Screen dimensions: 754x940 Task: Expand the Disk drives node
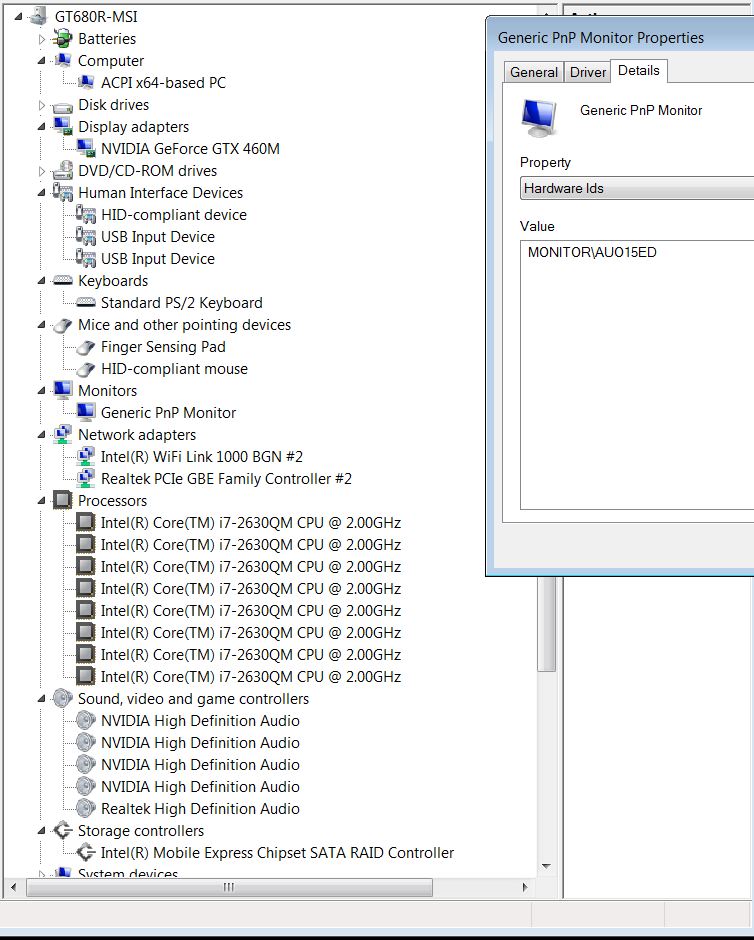(x=41, y=105)
